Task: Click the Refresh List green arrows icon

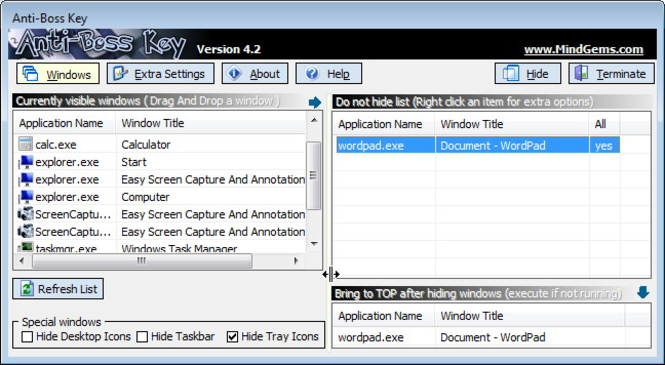Action: tap(27, 289)
